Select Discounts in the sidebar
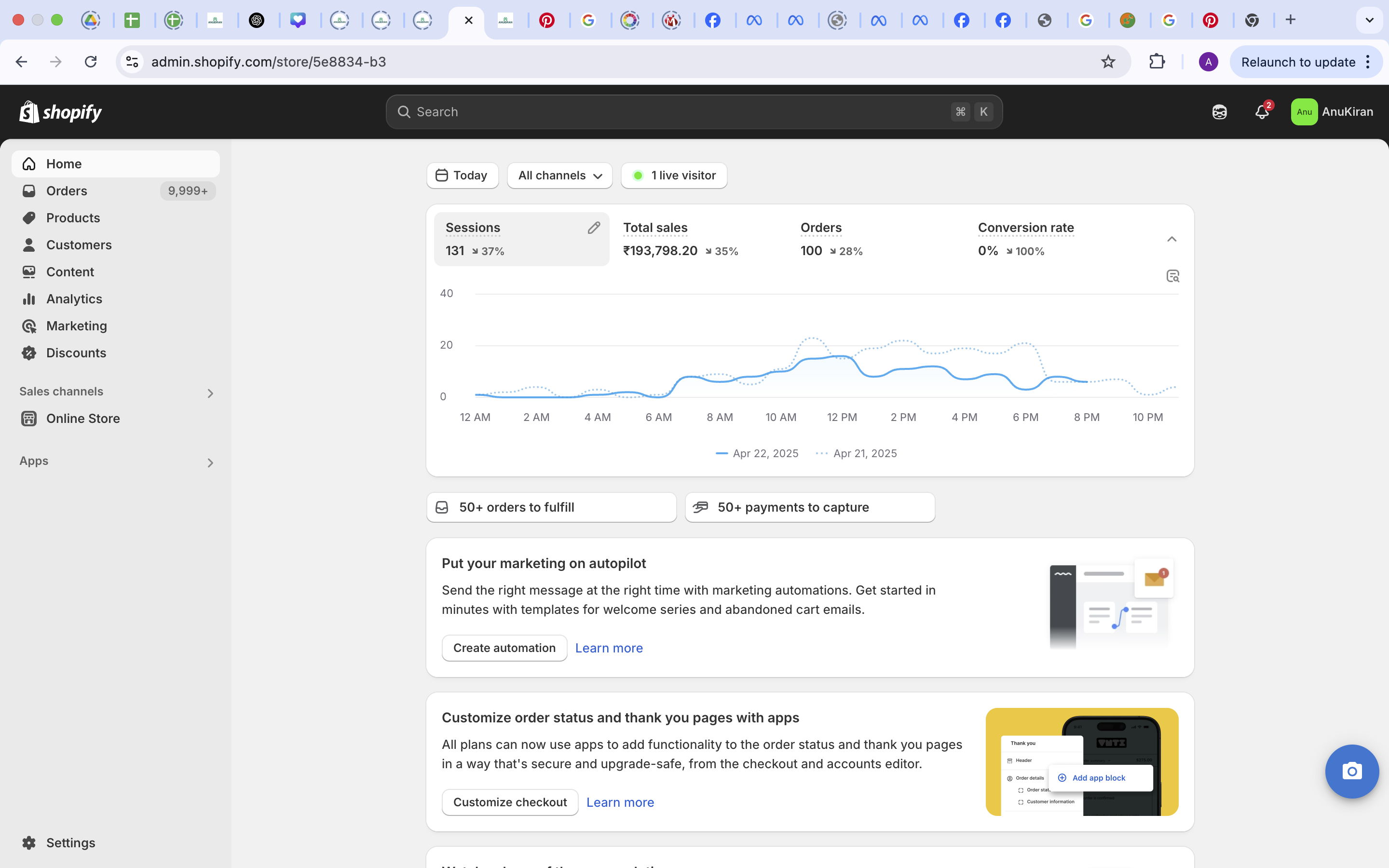This screenshot has width=1389, height=868. [76, 353]
